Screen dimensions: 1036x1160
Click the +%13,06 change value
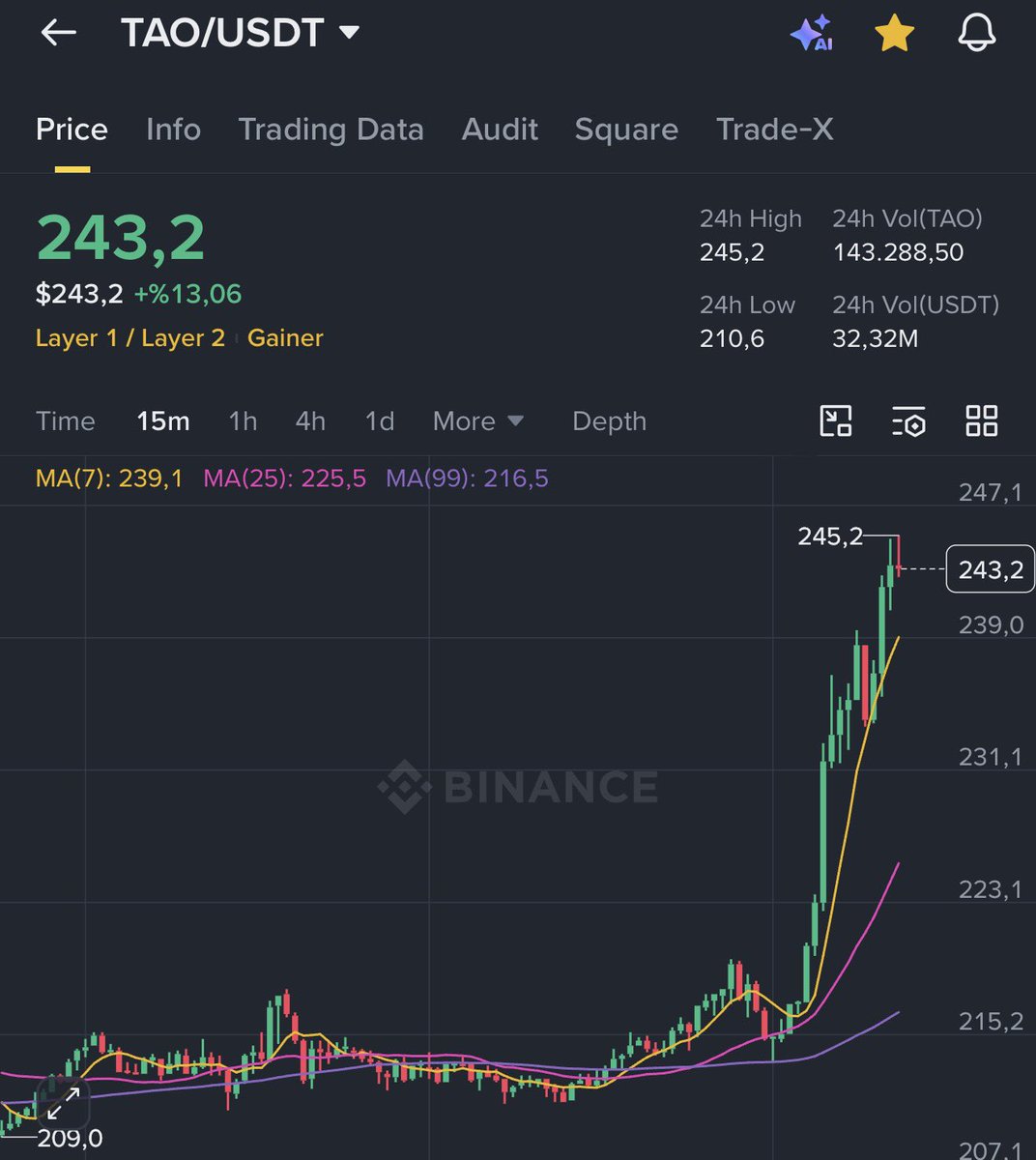pos(187,294)
